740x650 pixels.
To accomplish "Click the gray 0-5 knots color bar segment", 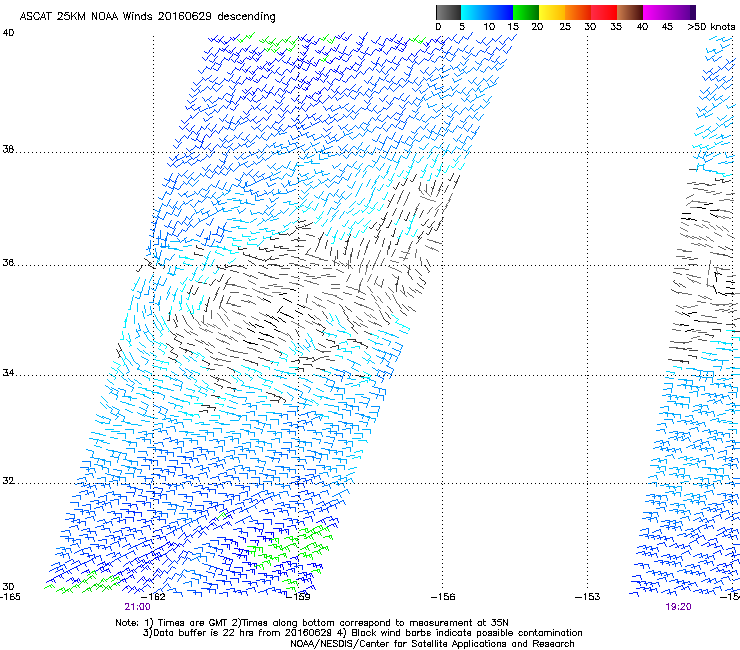I will coord(448,12).
